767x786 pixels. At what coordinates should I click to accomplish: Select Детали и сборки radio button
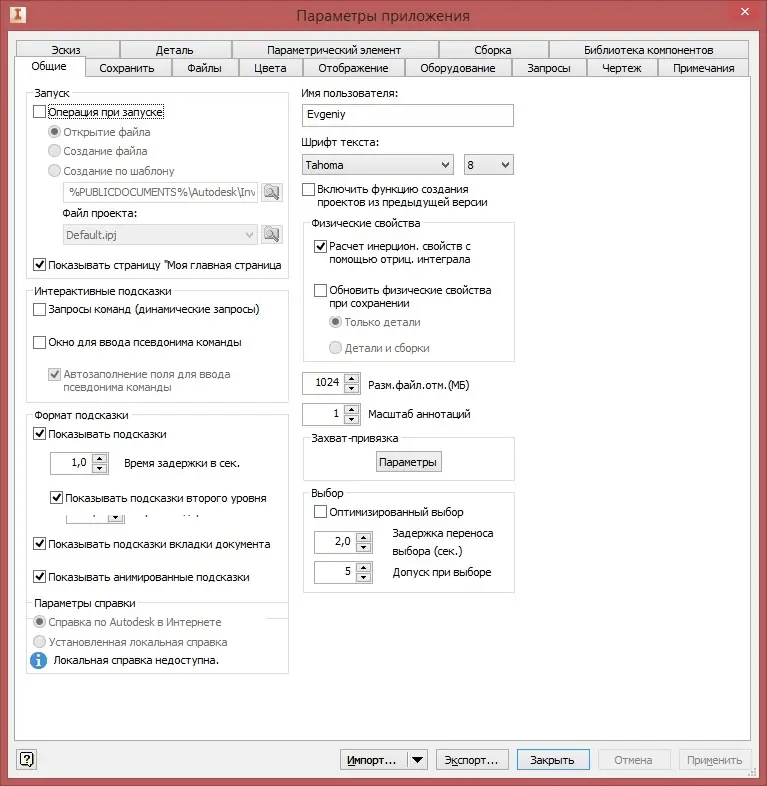[335, 347]
